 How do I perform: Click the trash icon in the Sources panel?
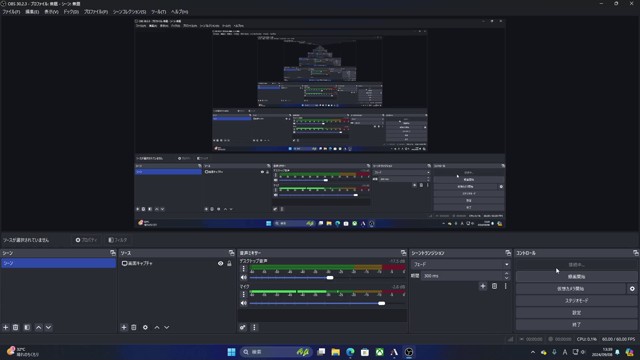tap(134, 327)
